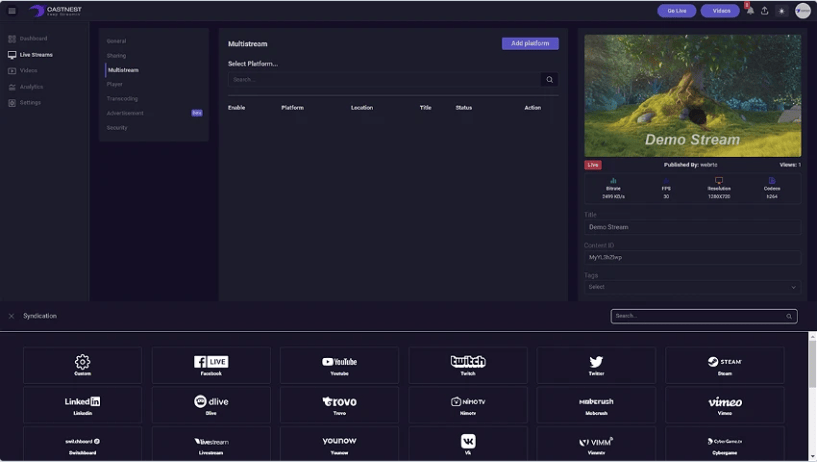Viewport: 817px width, 462px height.
Task: Click the Syndication search magnifier icon
Action: tap(789, 316)
